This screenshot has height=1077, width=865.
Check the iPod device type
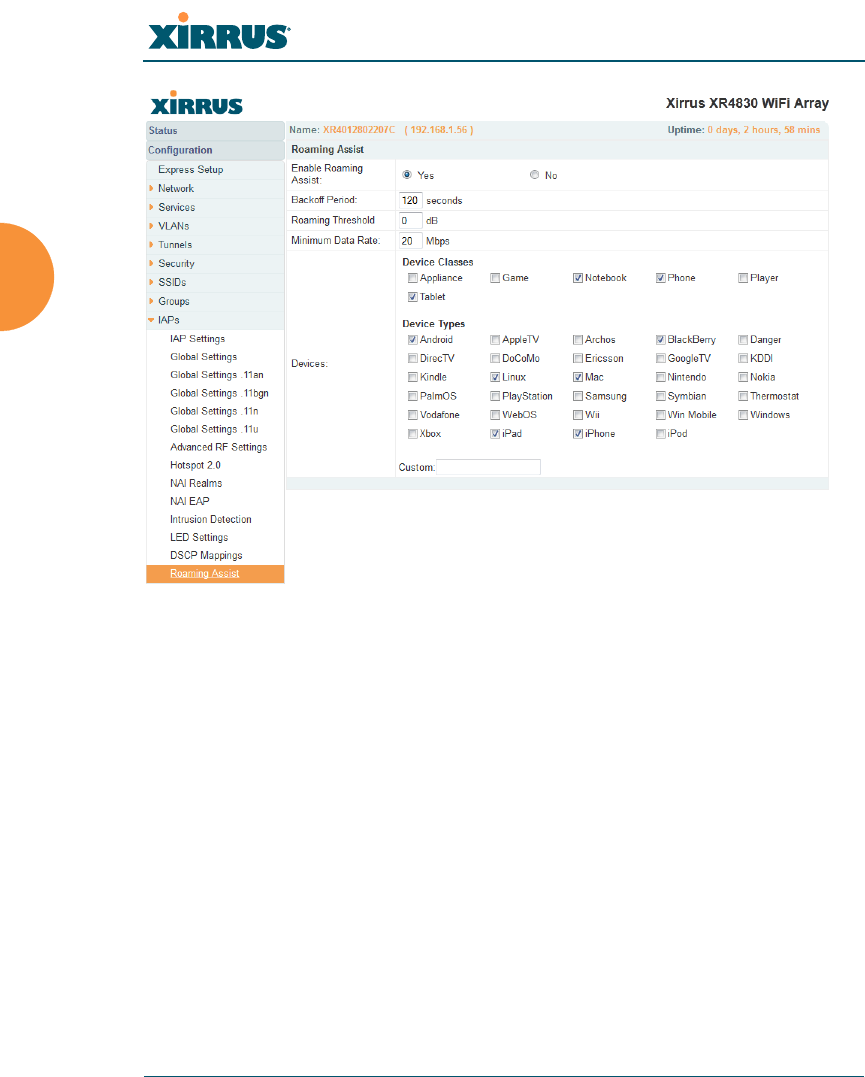tap(660, 434)
